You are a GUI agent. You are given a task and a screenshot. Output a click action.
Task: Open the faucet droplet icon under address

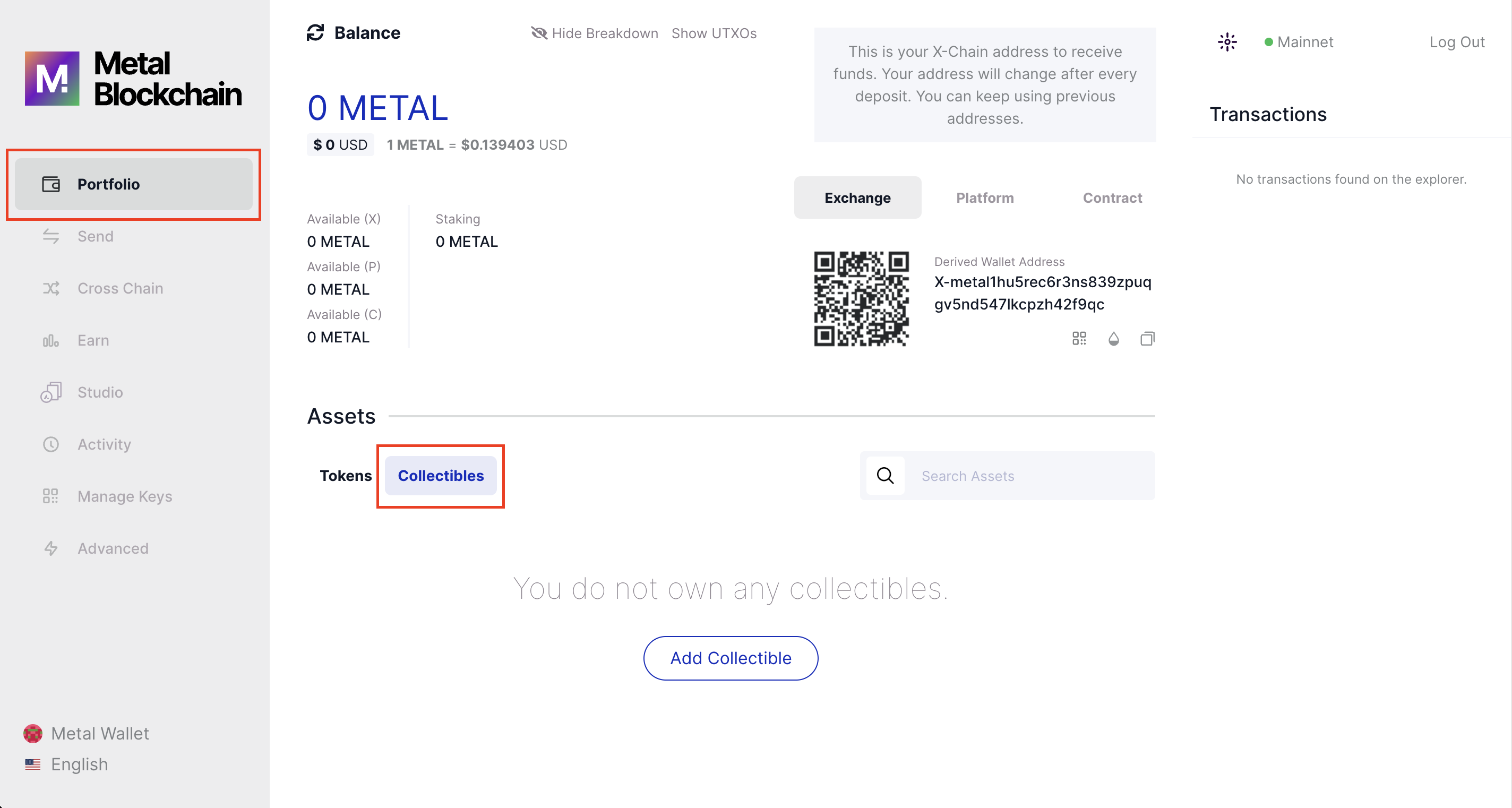[1113, 339]
